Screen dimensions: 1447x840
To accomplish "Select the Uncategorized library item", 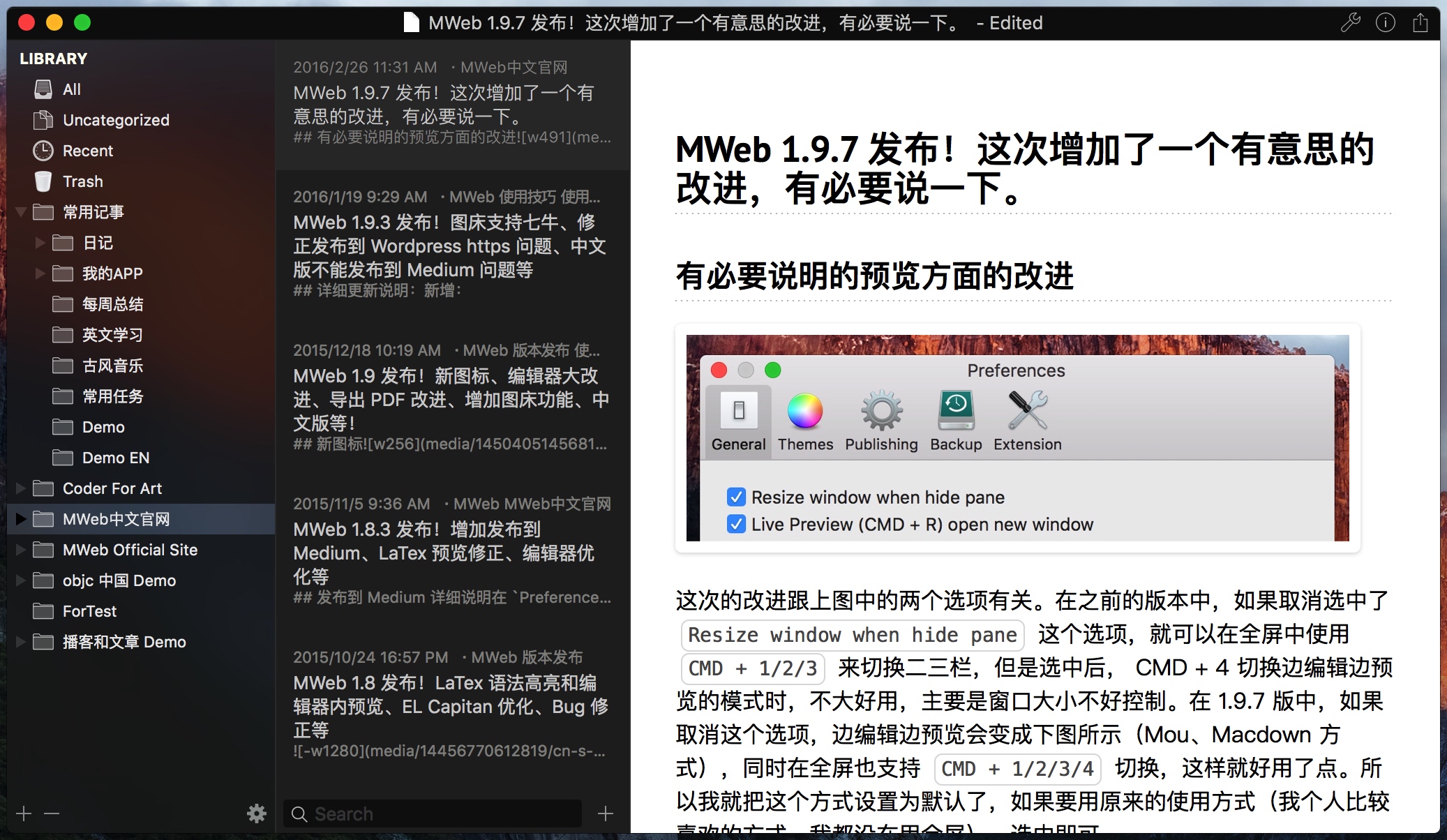I will [x=115, y=120].
